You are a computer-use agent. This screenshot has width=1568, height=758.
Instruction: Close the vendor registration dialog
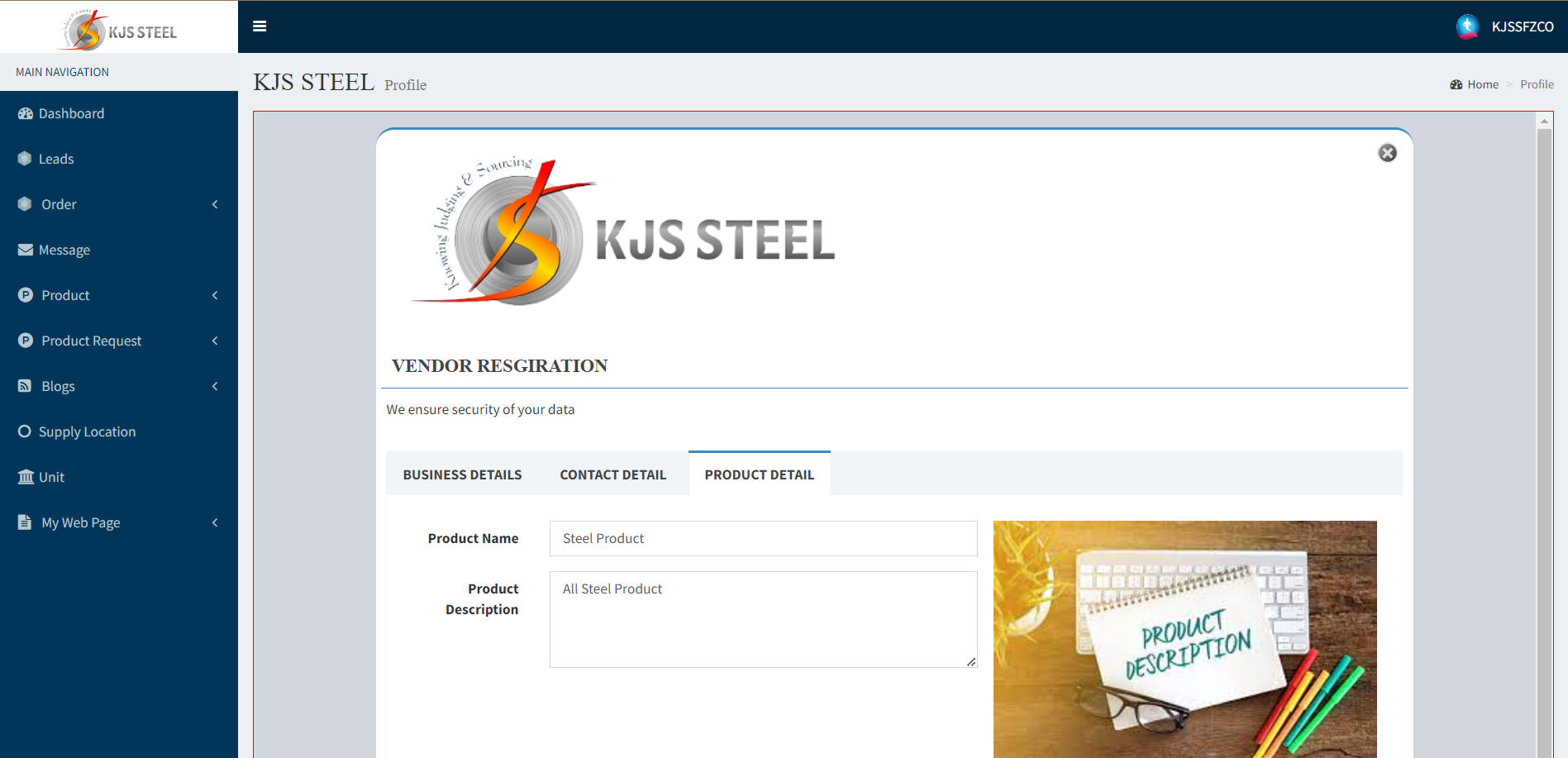pyautogui.click(x=1388, y=153)
